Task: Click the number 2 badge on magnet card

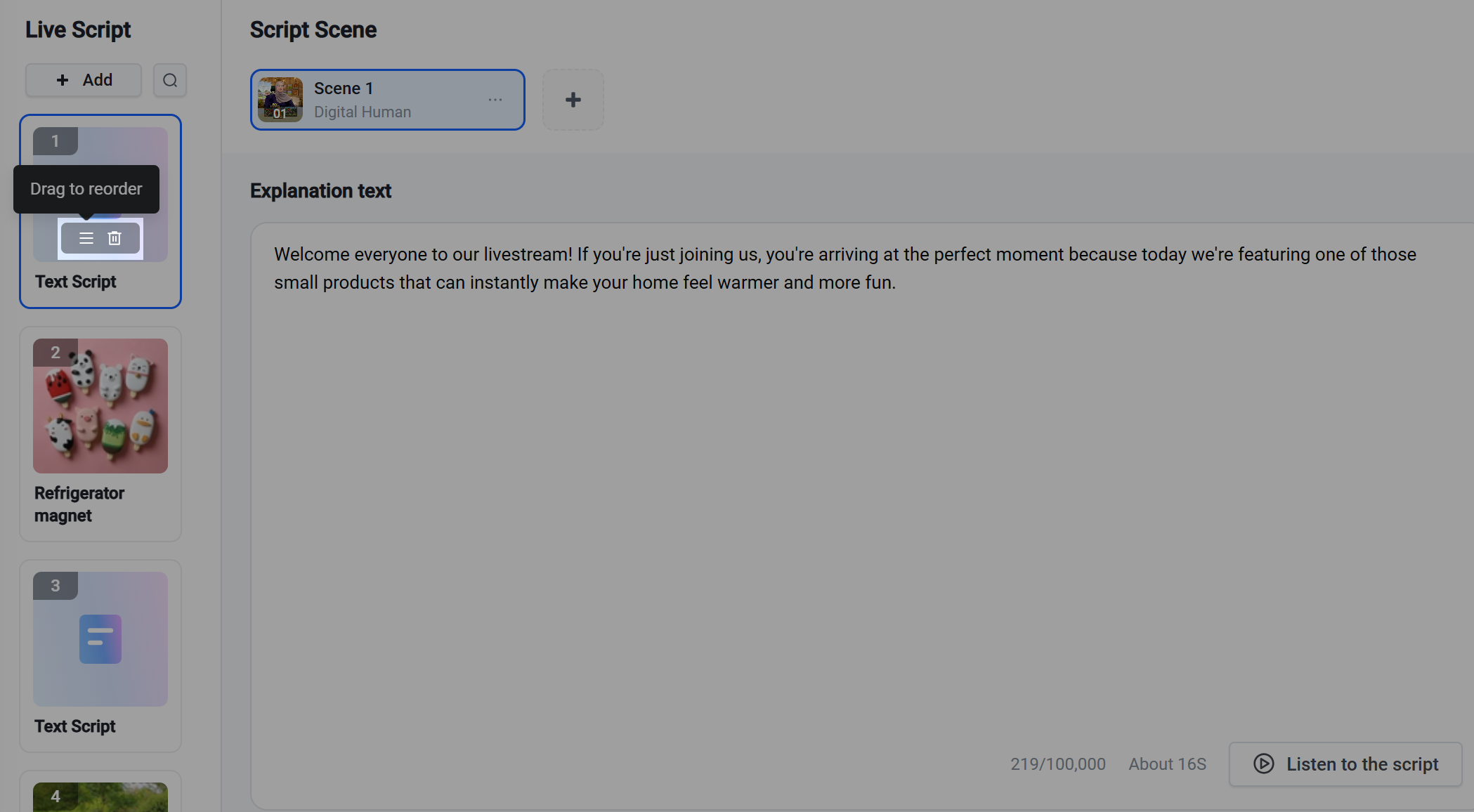Action: (56, 353)
